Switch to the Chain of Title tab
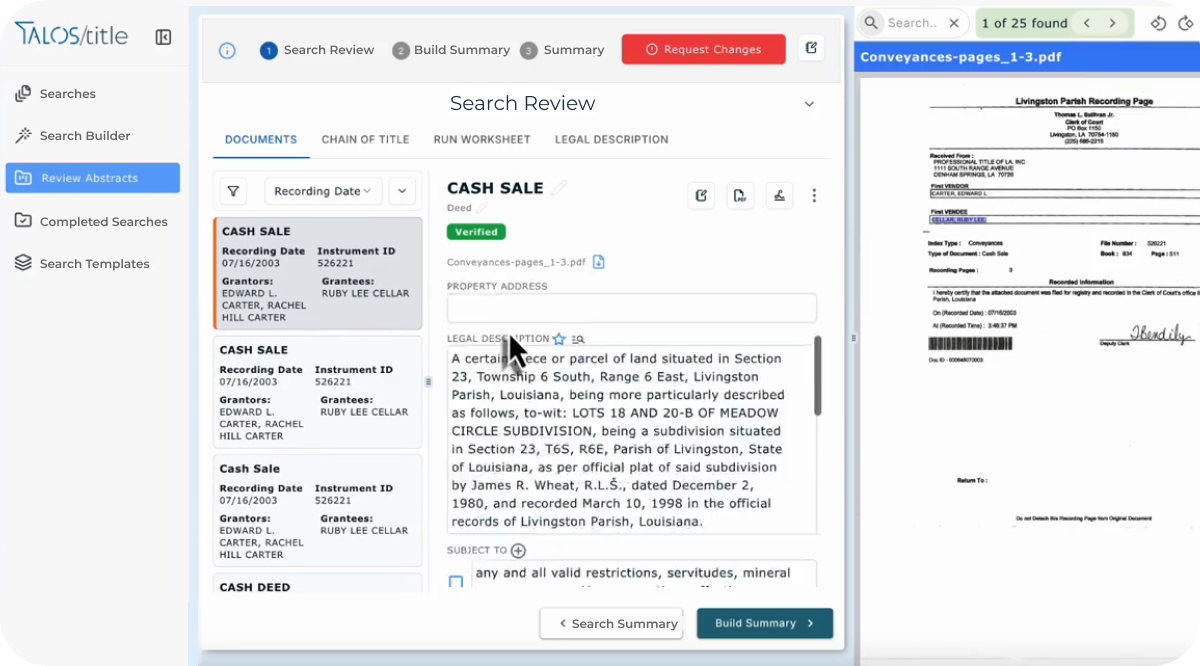The image size is (1200, 666). (365, 139)
